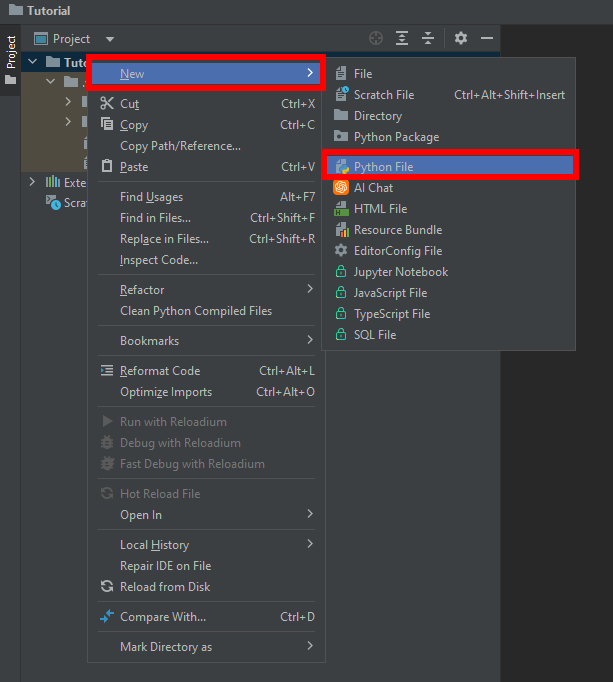Viewport: 613px width, 682px height.
Task: Hide the Project panel with the minus icon
Action: (x=487, y=38)
